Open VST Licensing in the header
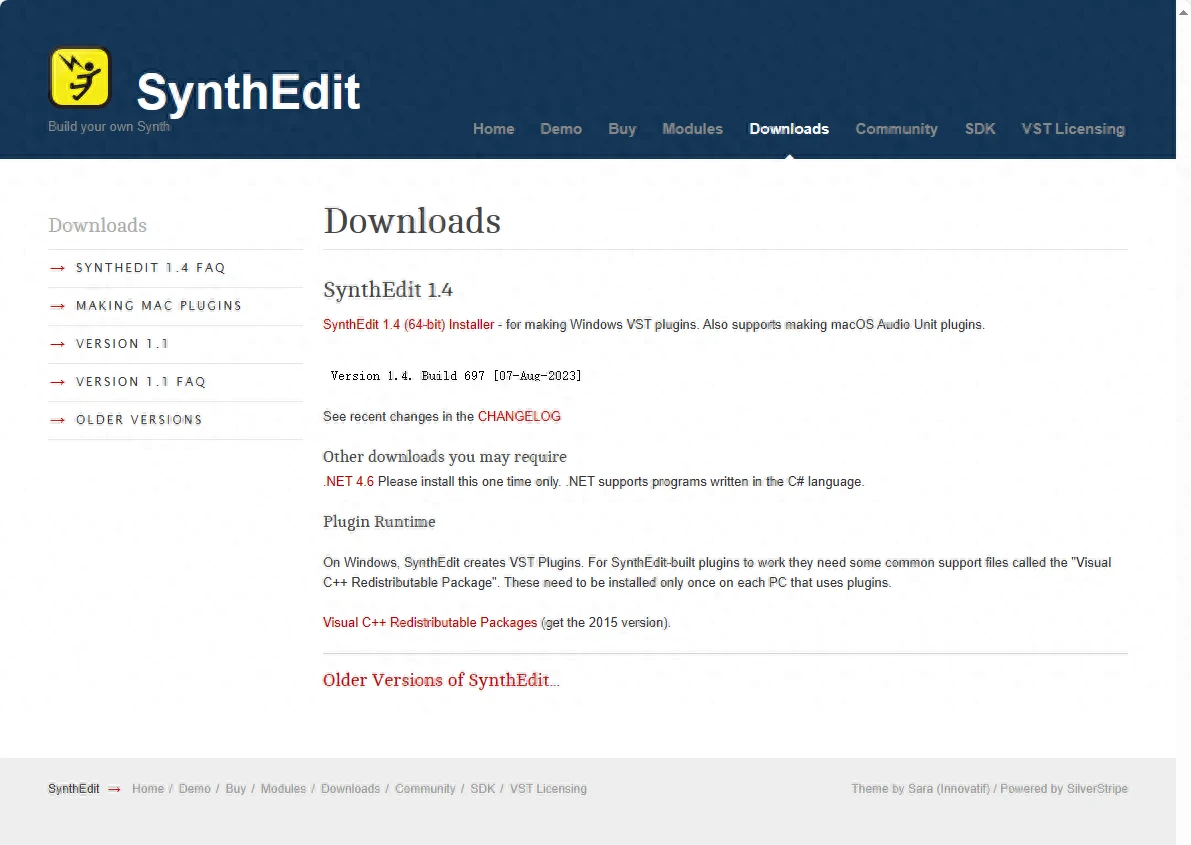This screenshot has width=1191, height=845. [x=1073, y=129]
